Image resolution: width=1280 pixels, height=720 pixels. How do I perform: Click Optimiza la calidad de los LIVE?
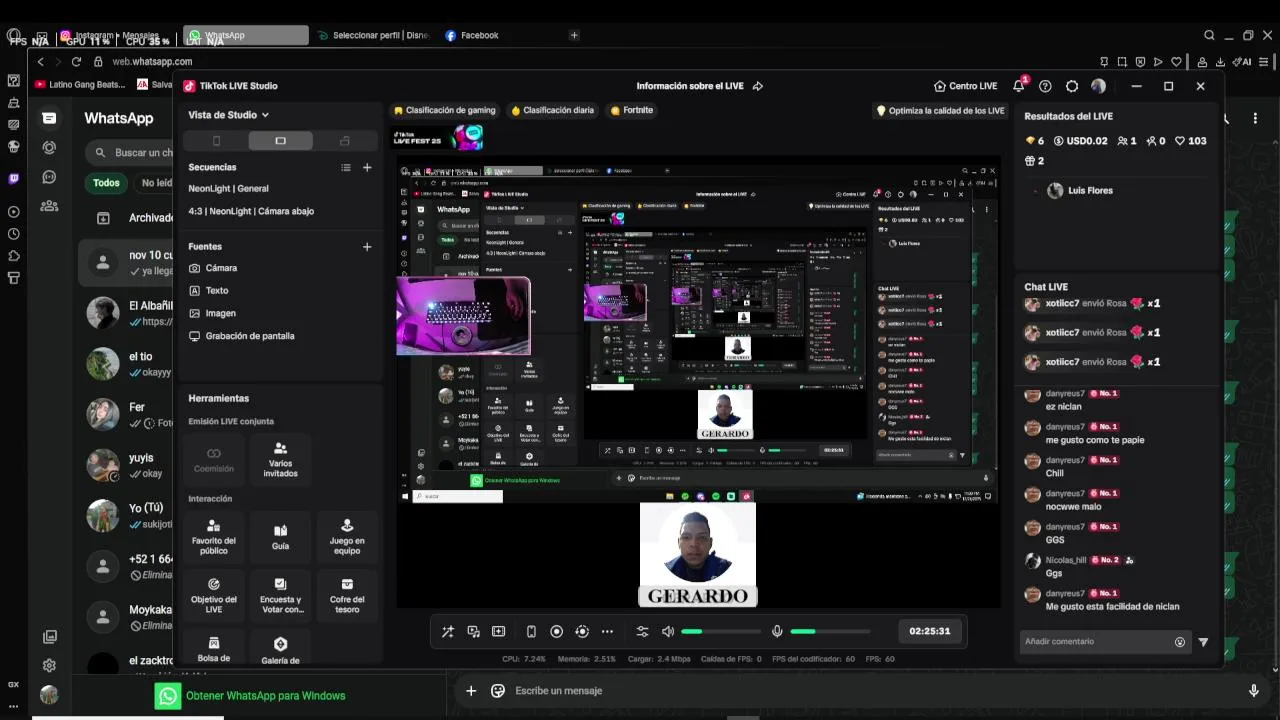(x=940, y=111)
